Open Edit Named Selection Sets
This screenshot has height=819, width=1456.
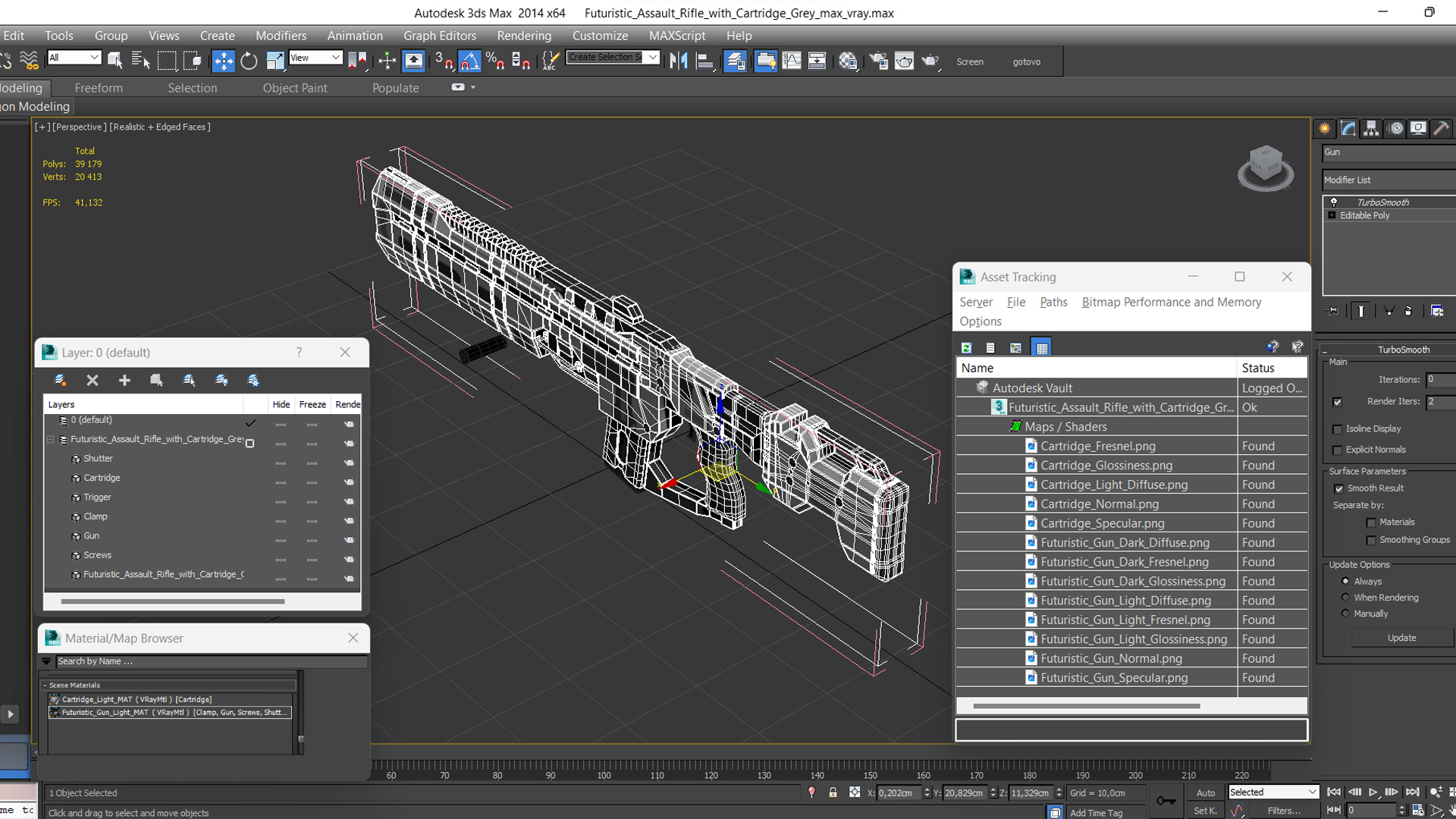551,61
